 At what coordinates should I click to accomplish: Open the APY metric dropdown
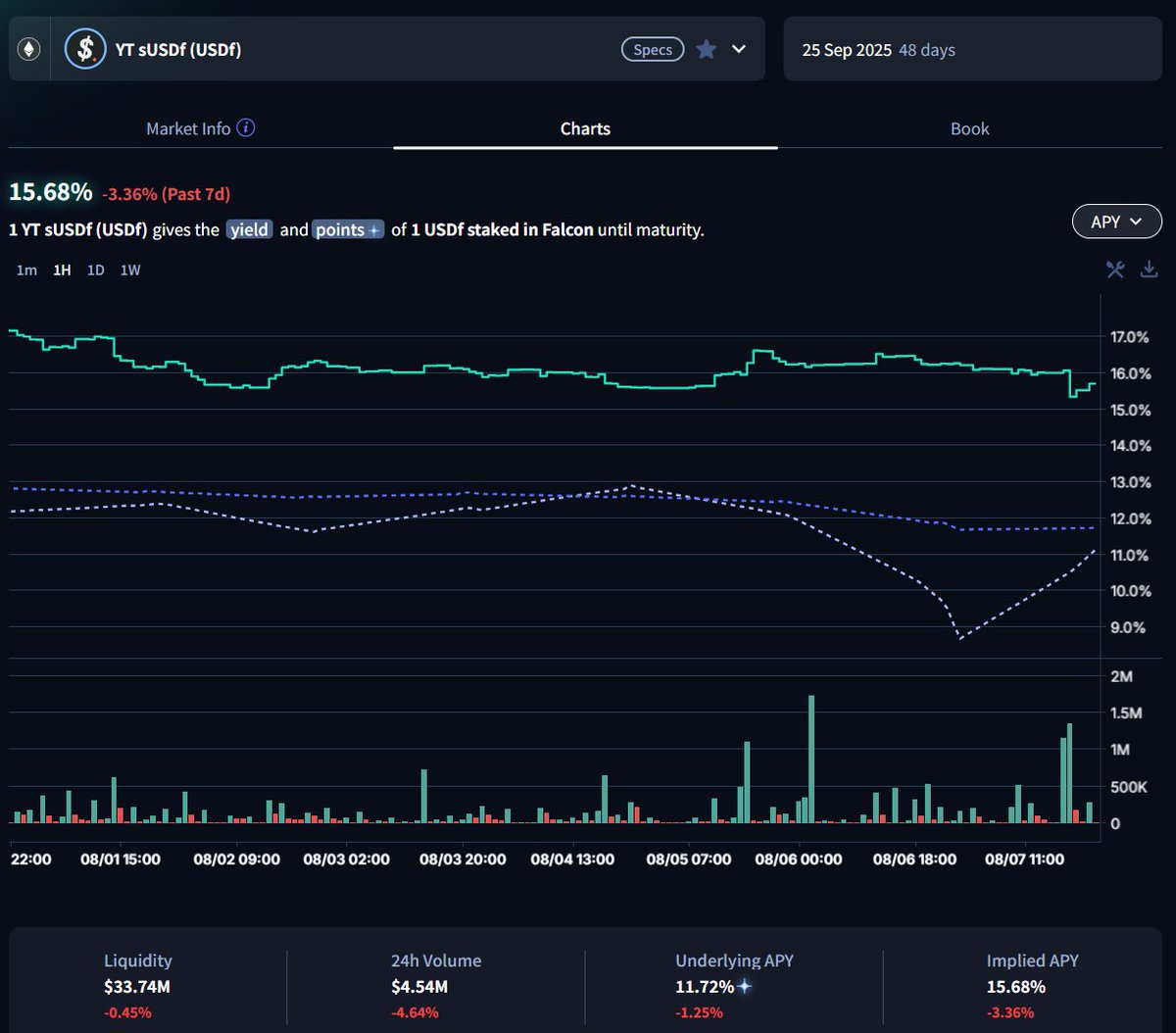[x=1116, y=221]
